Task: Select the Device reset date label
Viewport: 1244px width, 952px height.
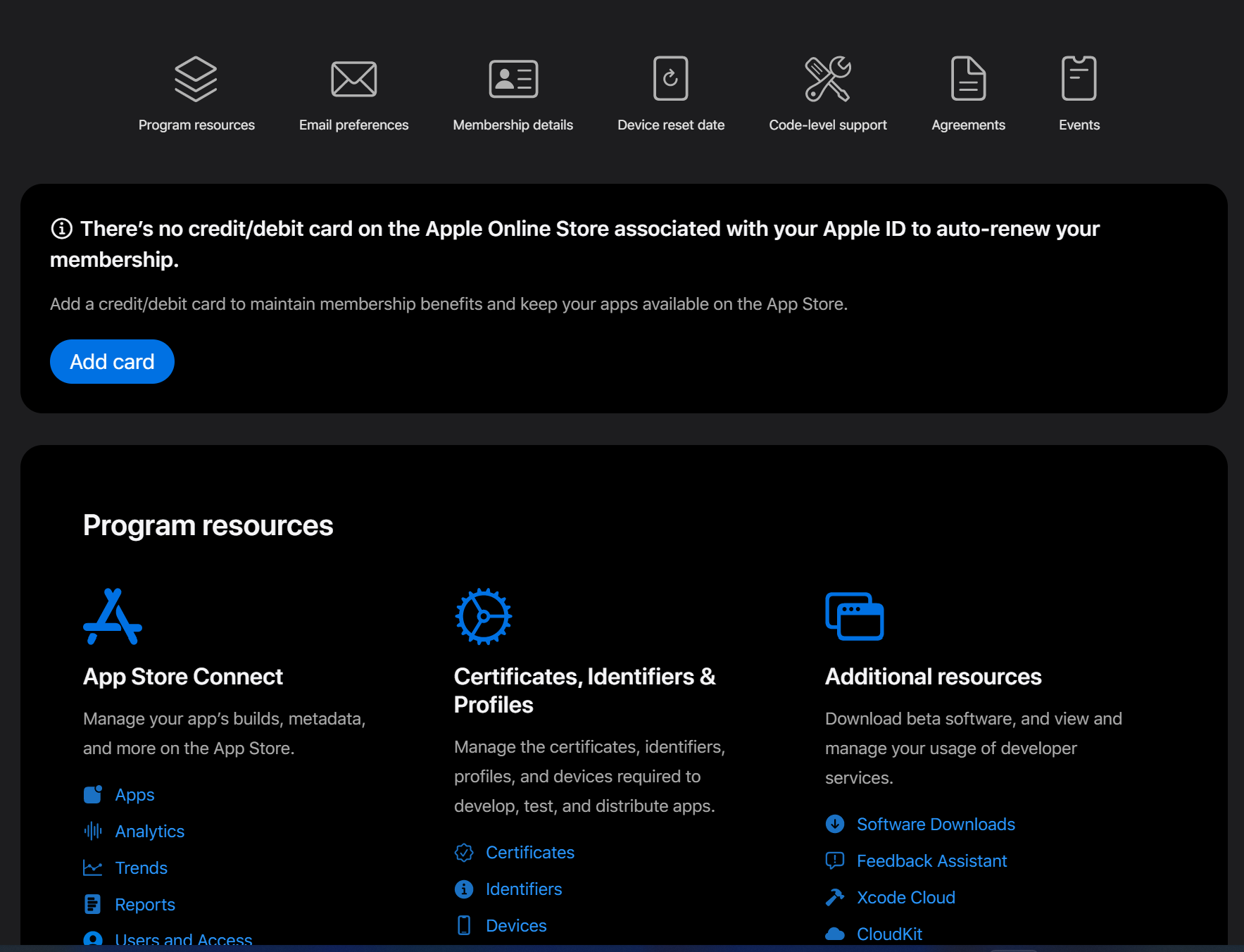Action: (671, 125)
